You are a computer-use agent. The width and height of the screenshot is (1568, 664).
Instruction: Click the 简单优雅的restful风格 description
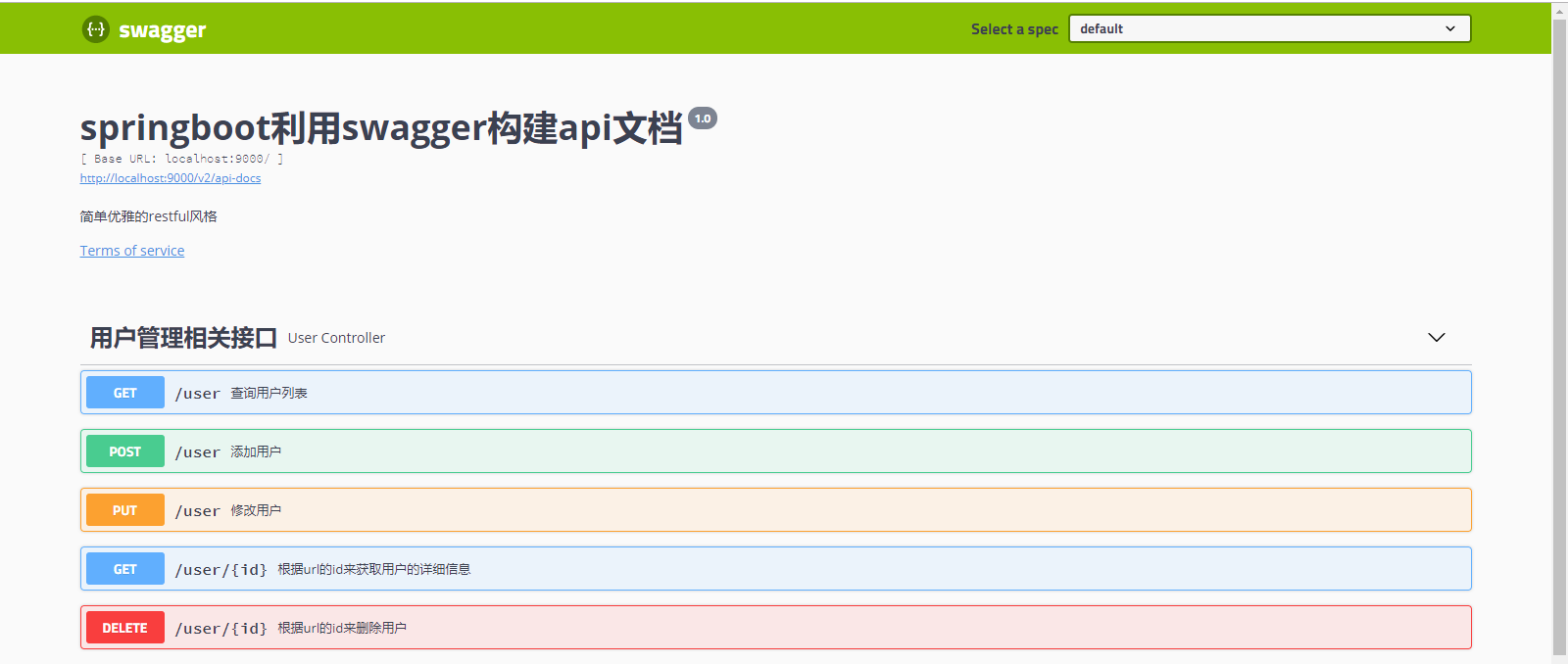149,216
